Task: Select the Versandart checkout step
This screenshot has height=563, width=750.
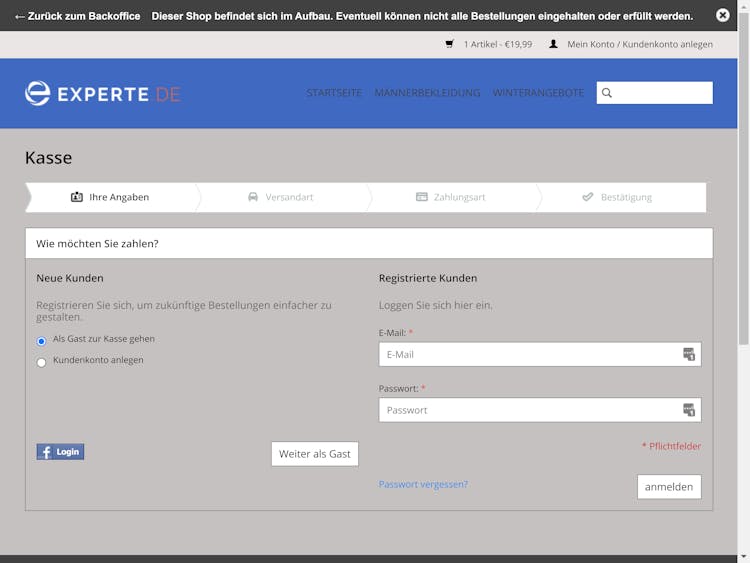Action: (x=281, y=197)
